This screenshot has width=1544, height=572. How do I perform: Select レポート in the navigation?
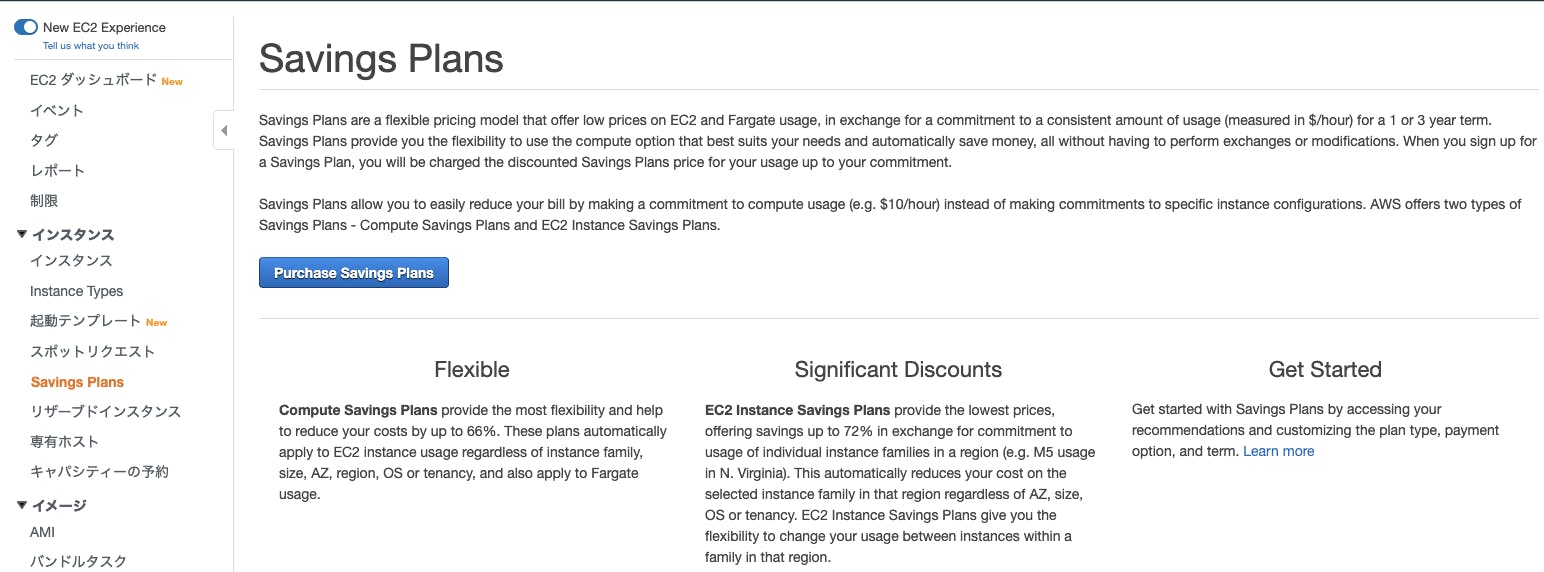point(57,170)
